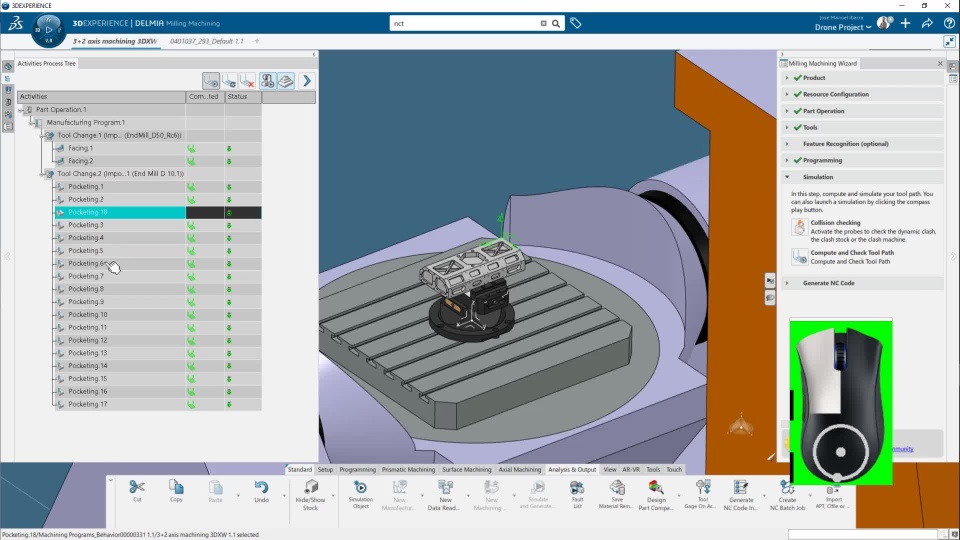Collapse the Simulation wizard step
960x540 pixels.
coord(787,177)
